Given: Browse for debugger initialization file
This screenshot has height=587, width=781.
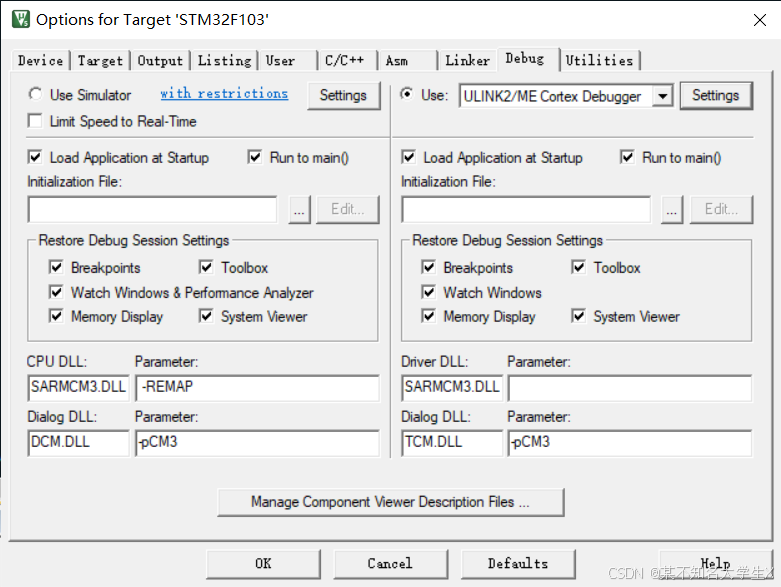Looking at the screenshot, I should 672,210.
